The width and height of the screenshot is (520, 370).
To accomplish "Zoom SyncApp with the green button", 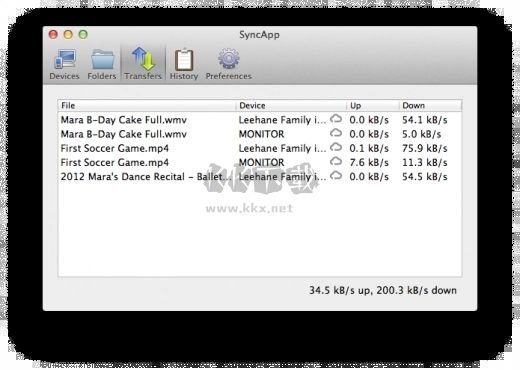I will pyautogui.click(x=83, y=34).
